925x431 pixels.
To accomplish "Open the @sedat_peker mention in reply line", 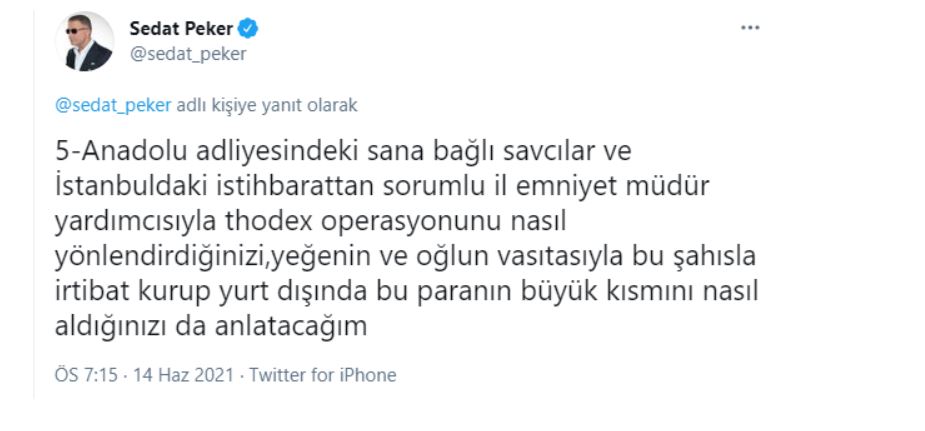I will (113, 104).
